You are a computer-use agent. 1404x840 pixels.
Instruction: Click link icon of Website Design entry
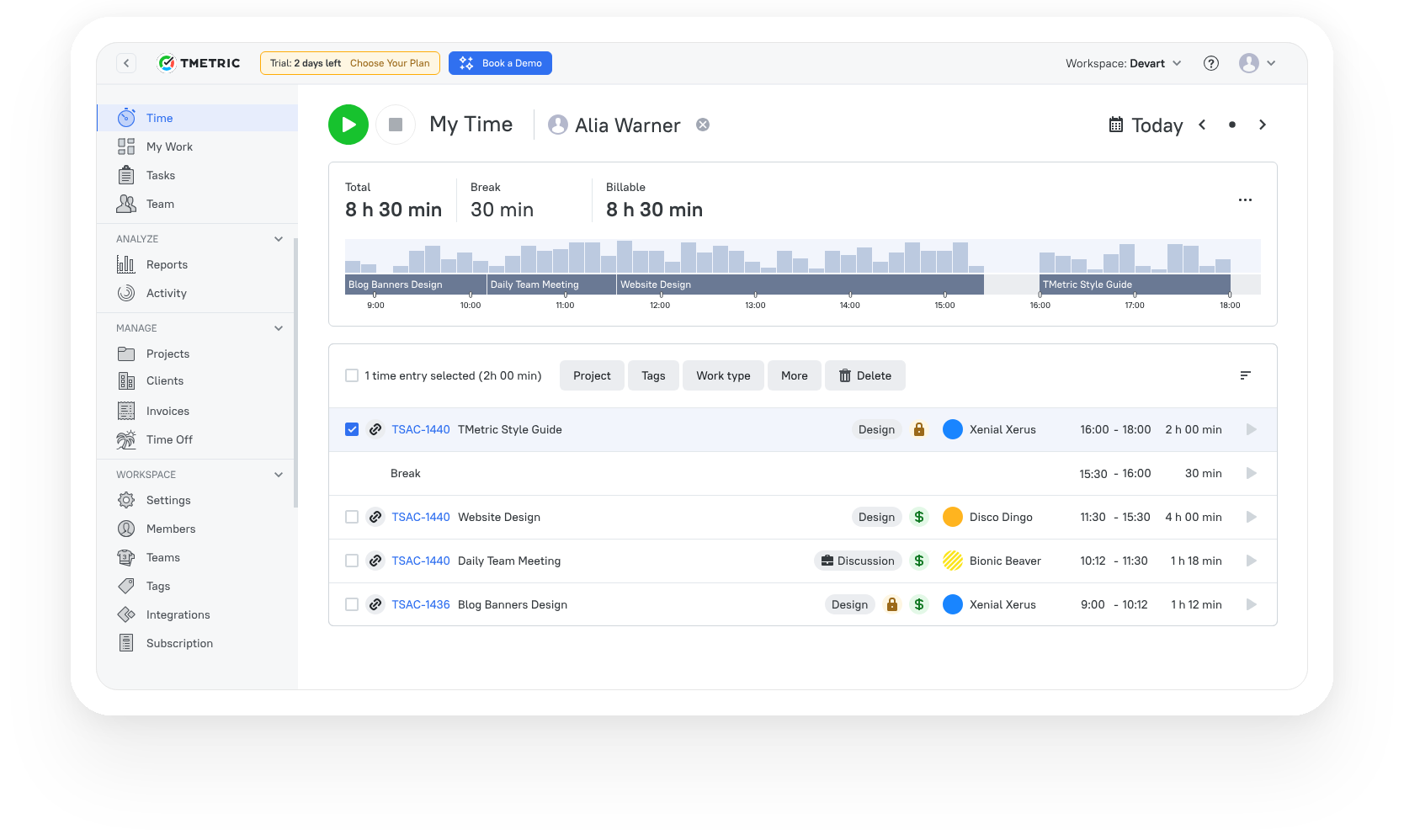click(x=375, y=517)
